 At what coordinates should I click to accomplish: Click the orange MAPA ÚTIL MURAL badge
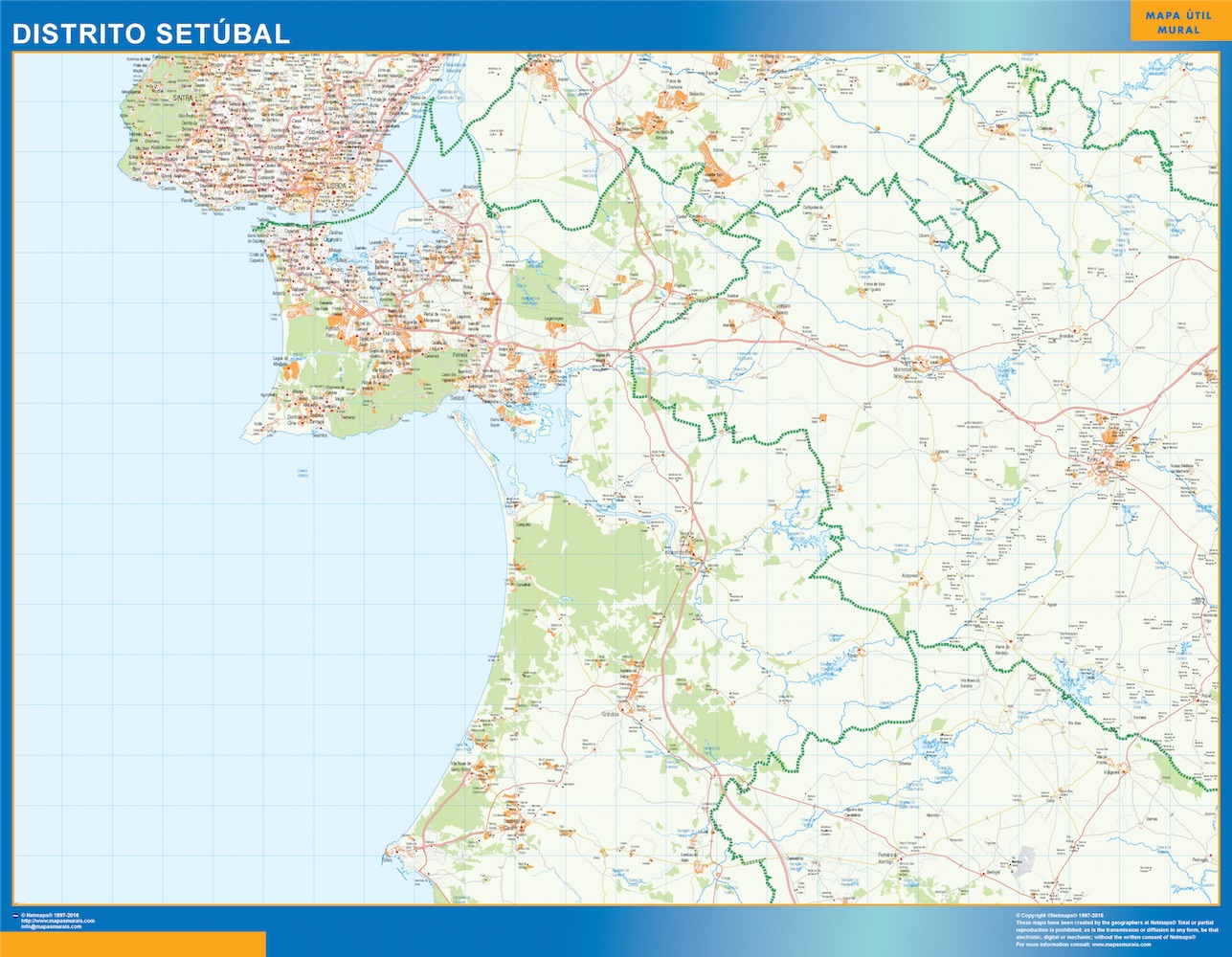click(x=1177, y=22)
